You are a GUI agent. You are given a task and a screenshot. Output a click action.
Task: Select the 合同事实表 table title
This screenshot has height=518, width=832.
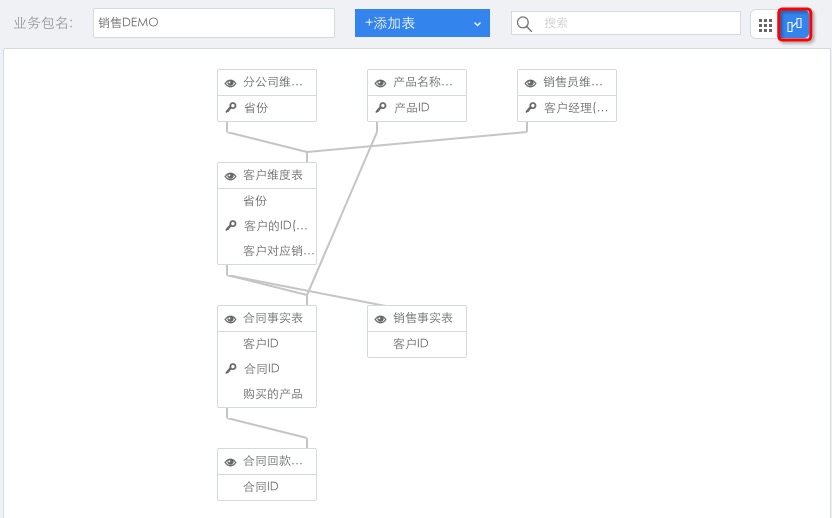click(x=273, y=318)
